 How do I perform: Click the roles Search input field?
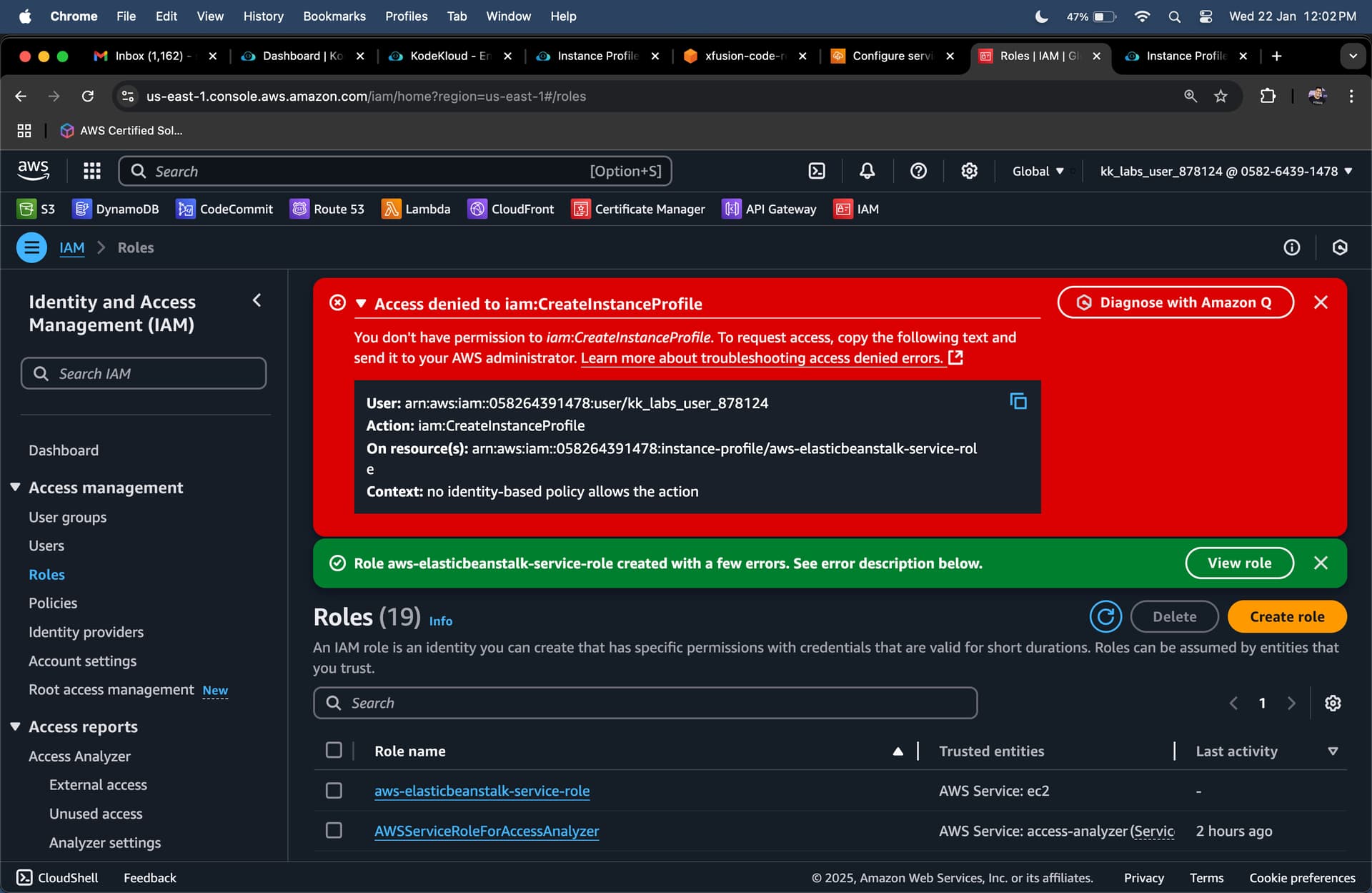pos(645,703)
